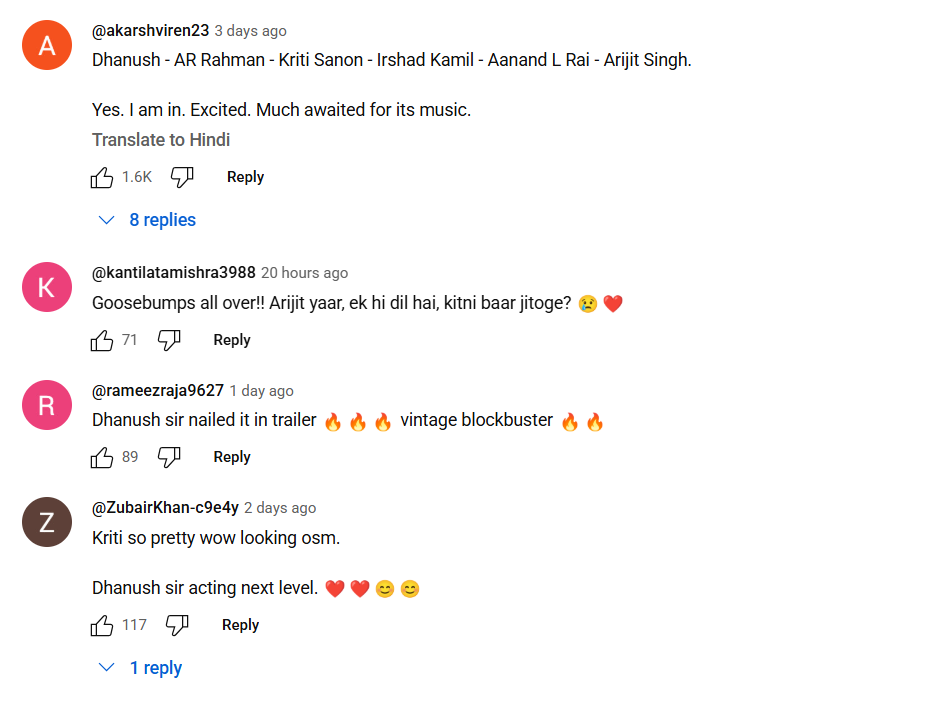Open the brown 'Z' profile avatar

point(46,522)
